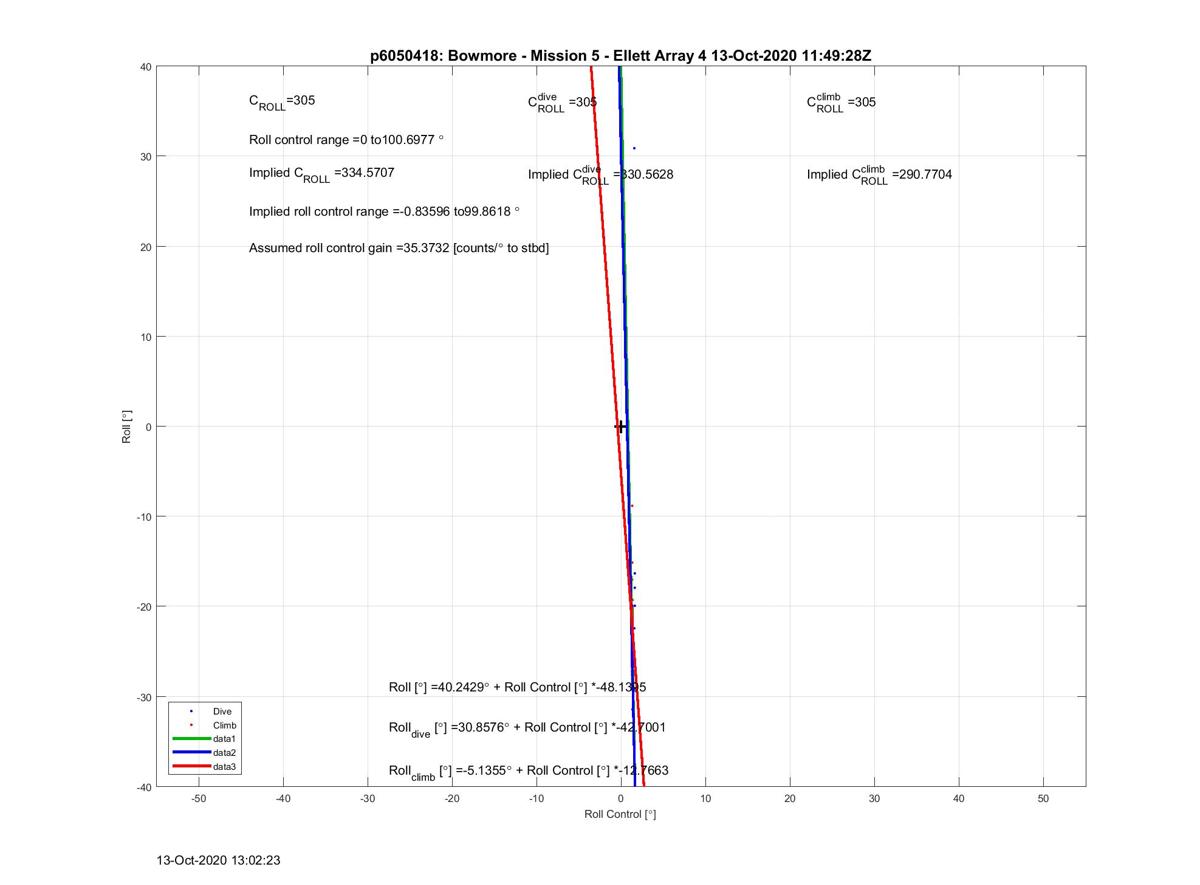Select the blue data2 legend line
This screenshot has height=885, width=1200.
point(191,752)
